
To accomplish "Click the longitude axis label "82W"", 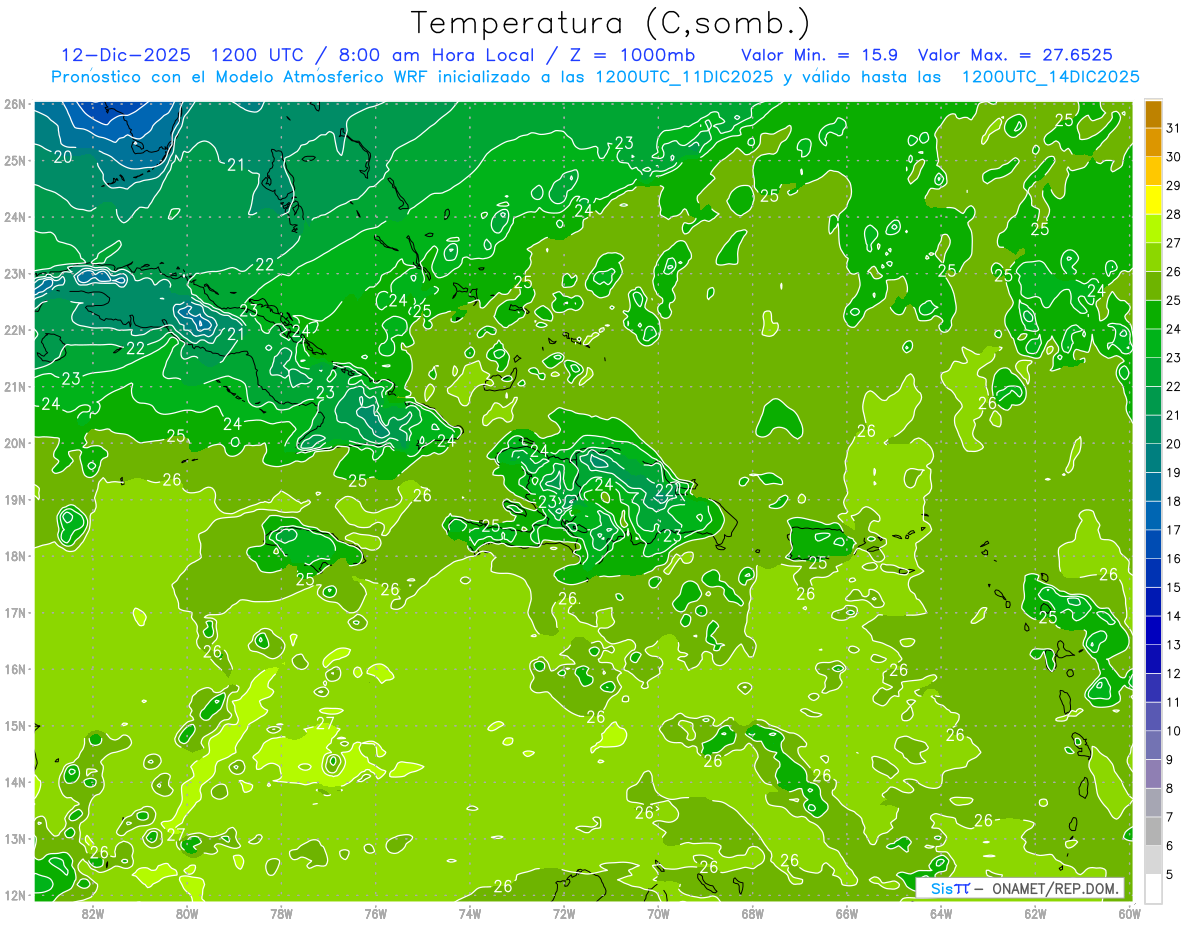I will (93, 913).
